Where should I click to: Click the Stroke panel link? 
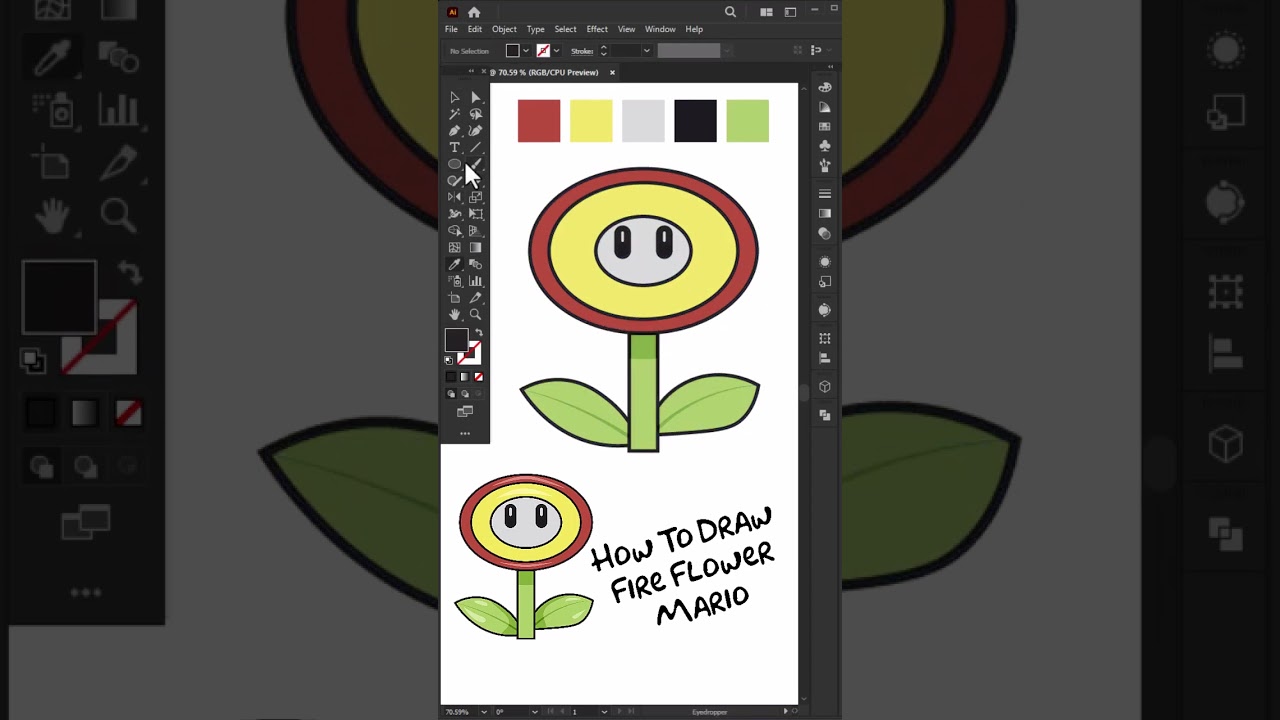[582, 51]
